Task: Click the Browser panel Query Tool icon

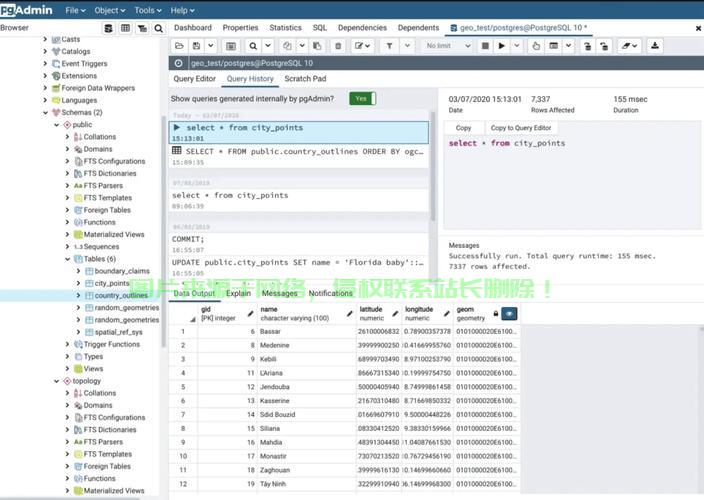Action: pyautogui.click(x=108, y=28)
